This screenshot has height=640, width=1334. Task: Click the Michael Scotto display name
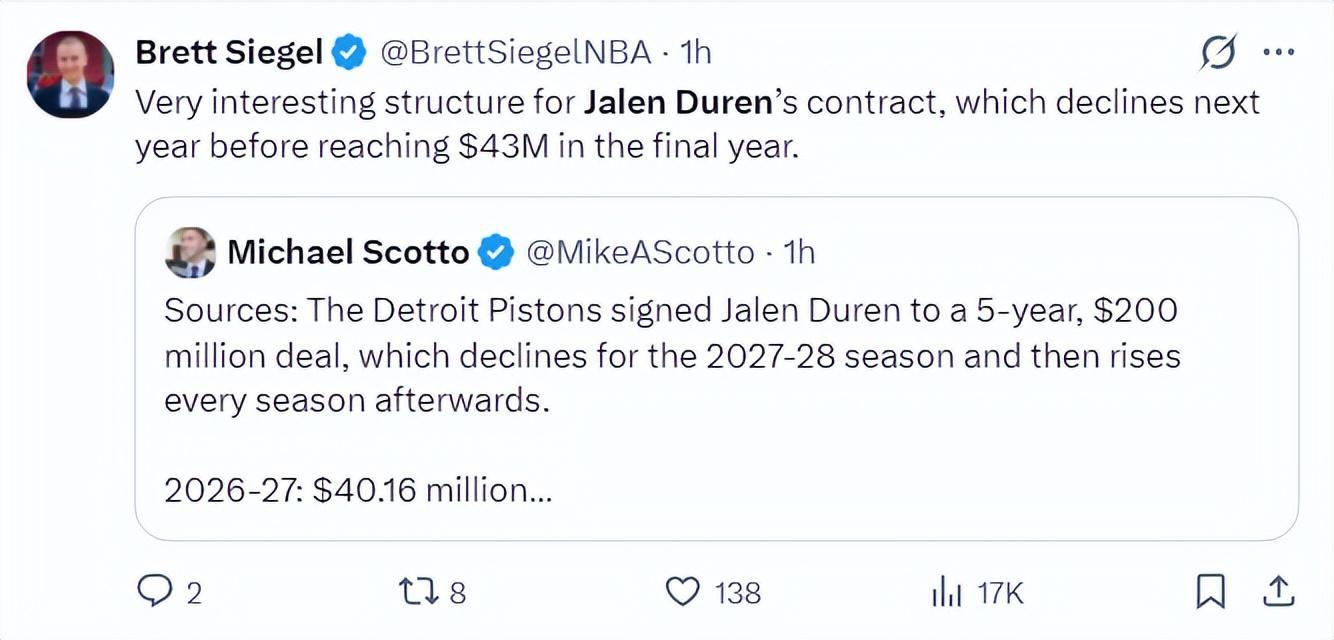pos(348,252)
